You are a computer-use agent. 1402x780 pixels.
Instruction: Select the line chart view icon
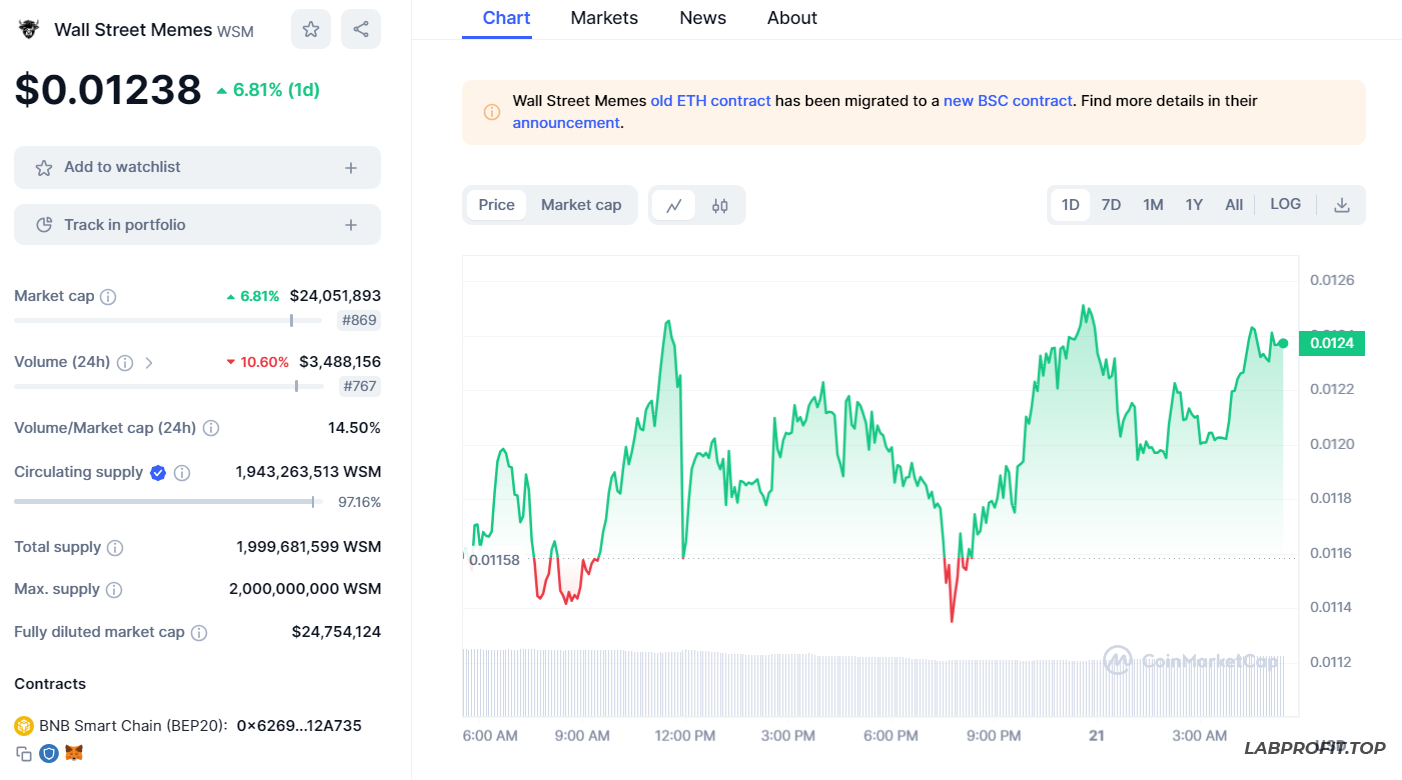click(x=674, y=205)
